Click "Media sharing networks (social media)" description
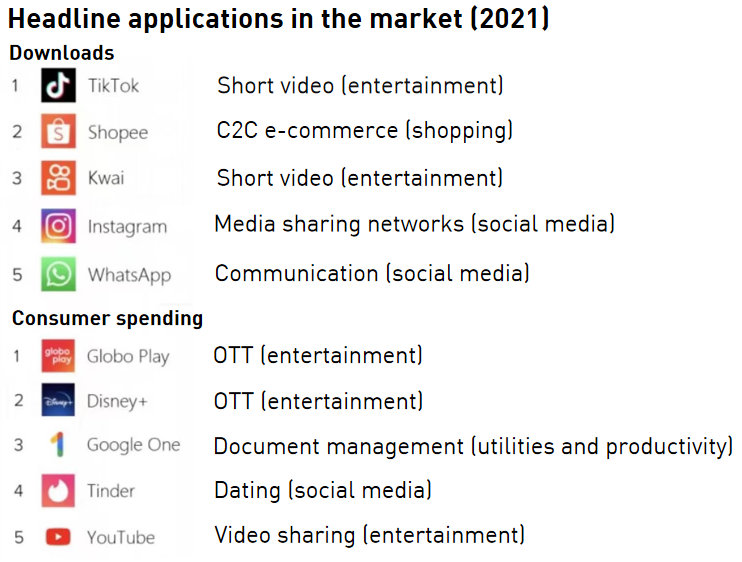742x562 pixels. pyautogui.click(x=415, y=224)
